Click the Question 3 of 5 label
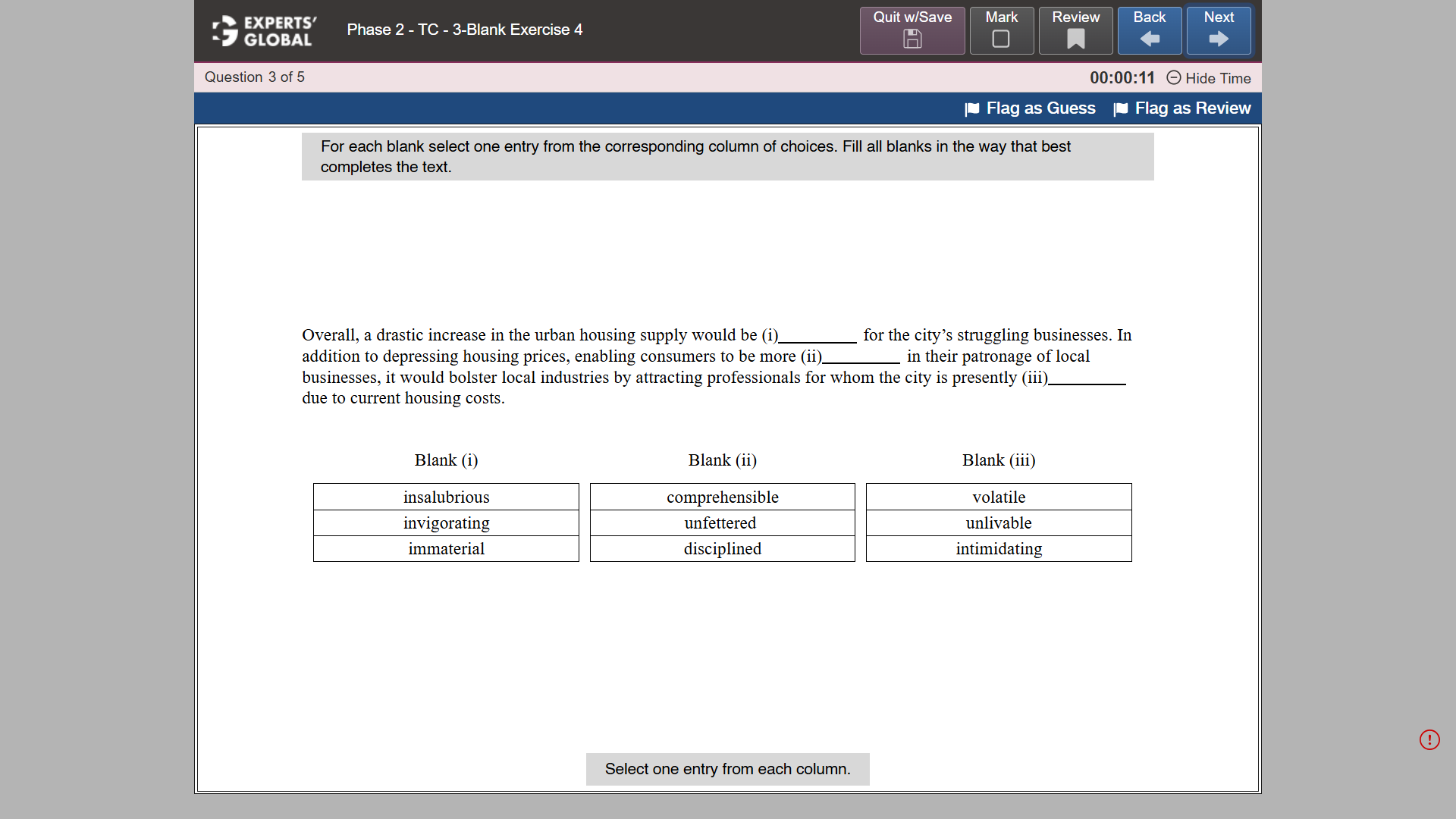 tap(254, 77)
